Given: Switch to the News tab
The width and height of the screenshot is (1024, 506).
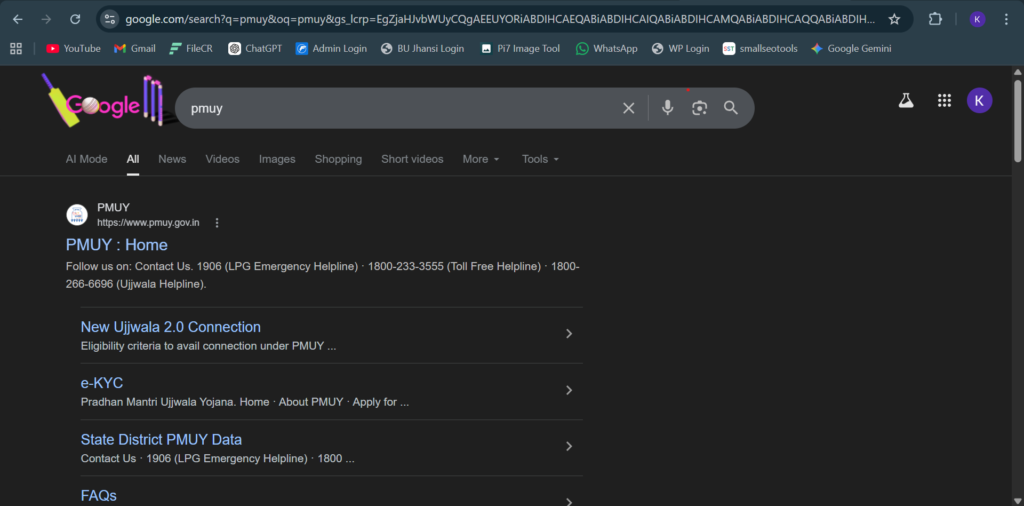Looking at the screenshot, I should point(172,159).
